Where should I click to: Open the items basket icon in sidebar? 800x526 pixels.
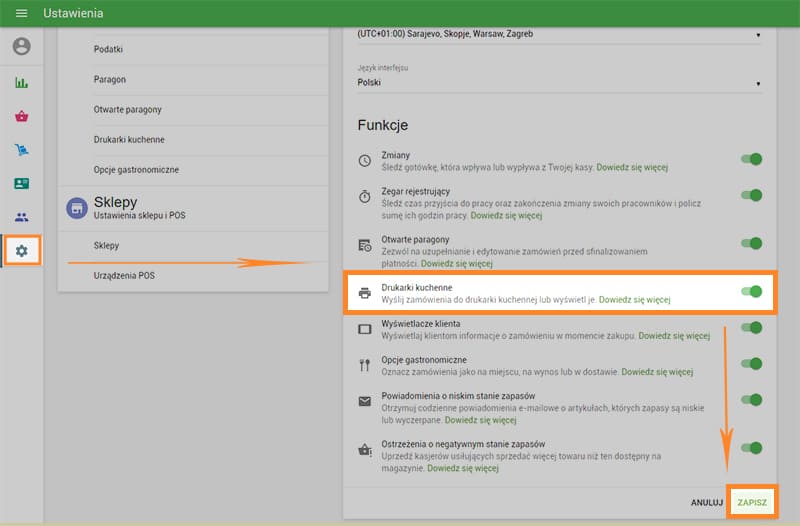click(22, 116)
